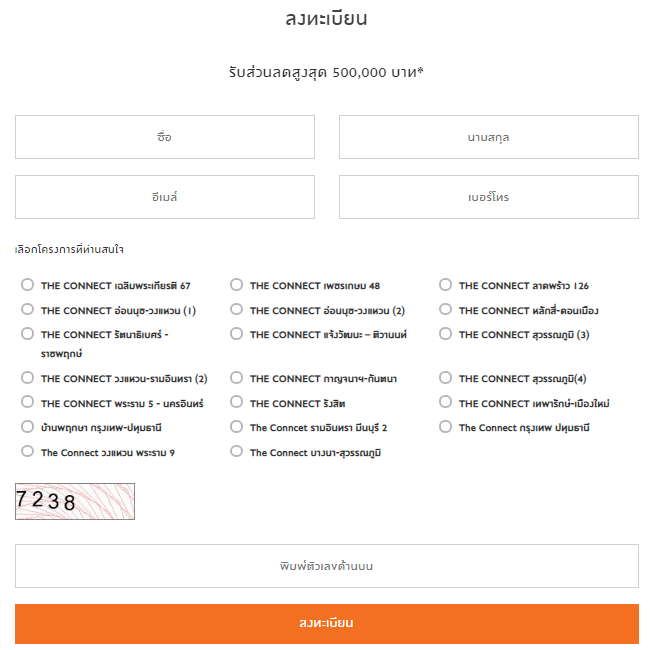
Task: Choose THE CONNECT เทพารักษ์-เมืองใหม่ option
Action: point(446,403)
